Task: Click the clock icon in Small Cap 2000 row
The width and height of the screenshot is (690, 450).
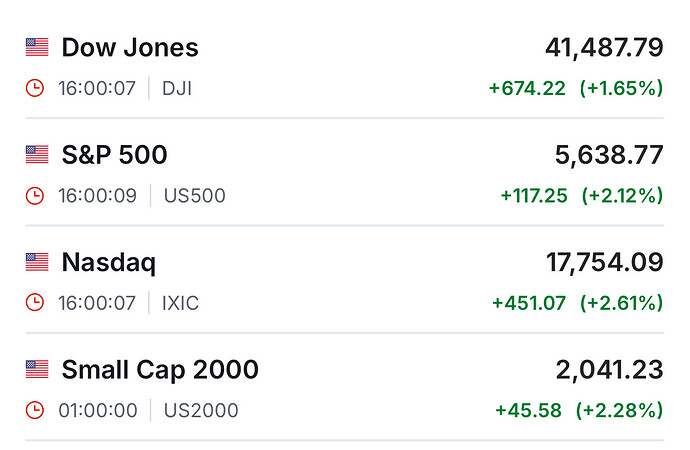Action: click(35, 411)
